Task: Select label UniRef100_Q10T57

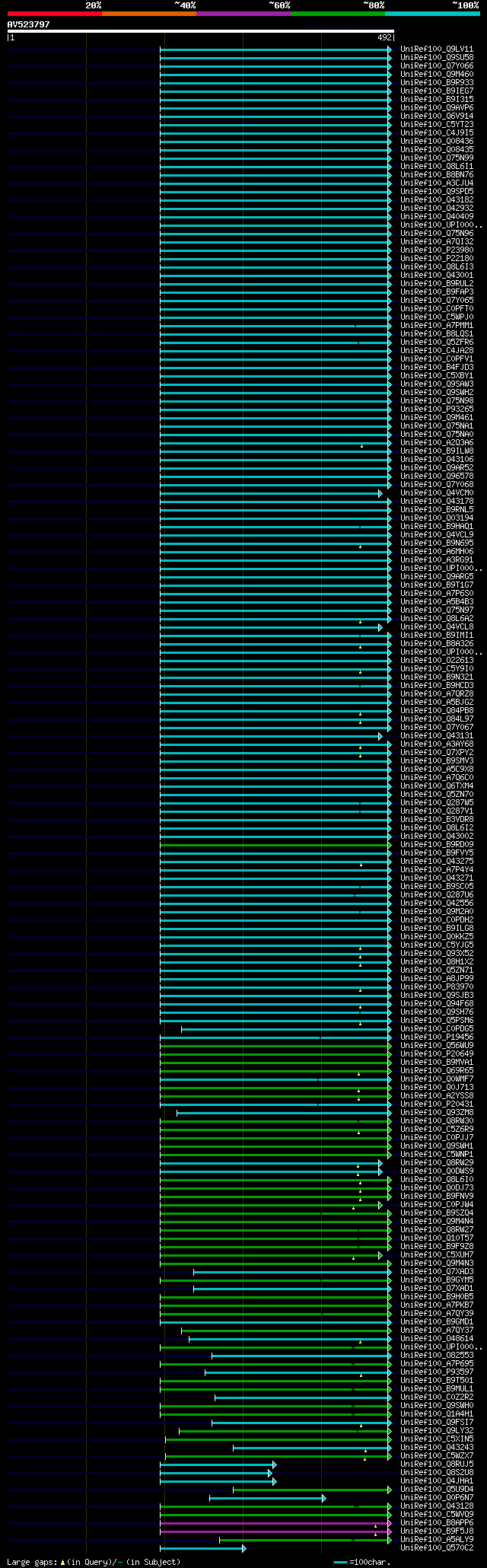Action: coord(437,1238)
